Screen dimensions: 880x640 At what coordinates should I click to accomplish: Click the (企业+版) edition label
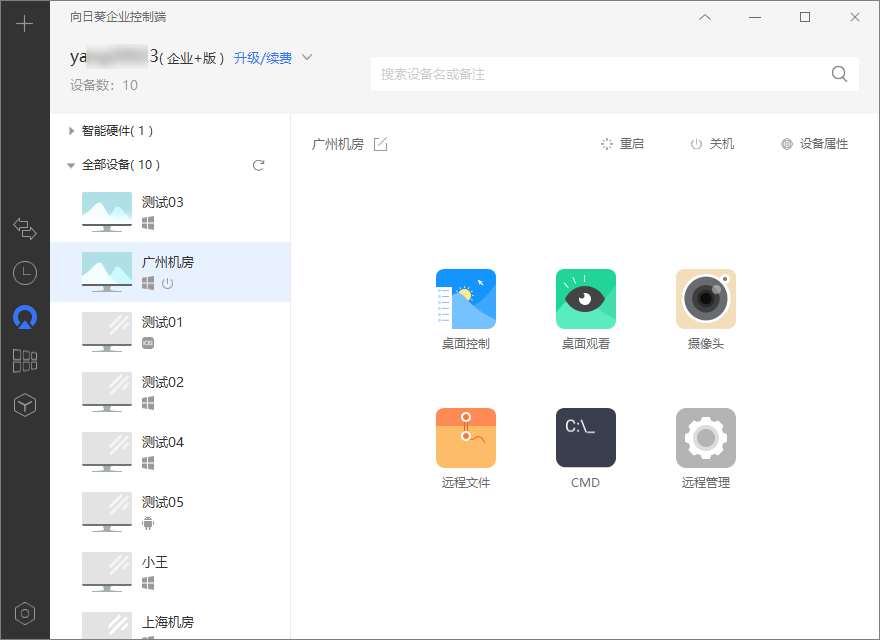(191, 58)
